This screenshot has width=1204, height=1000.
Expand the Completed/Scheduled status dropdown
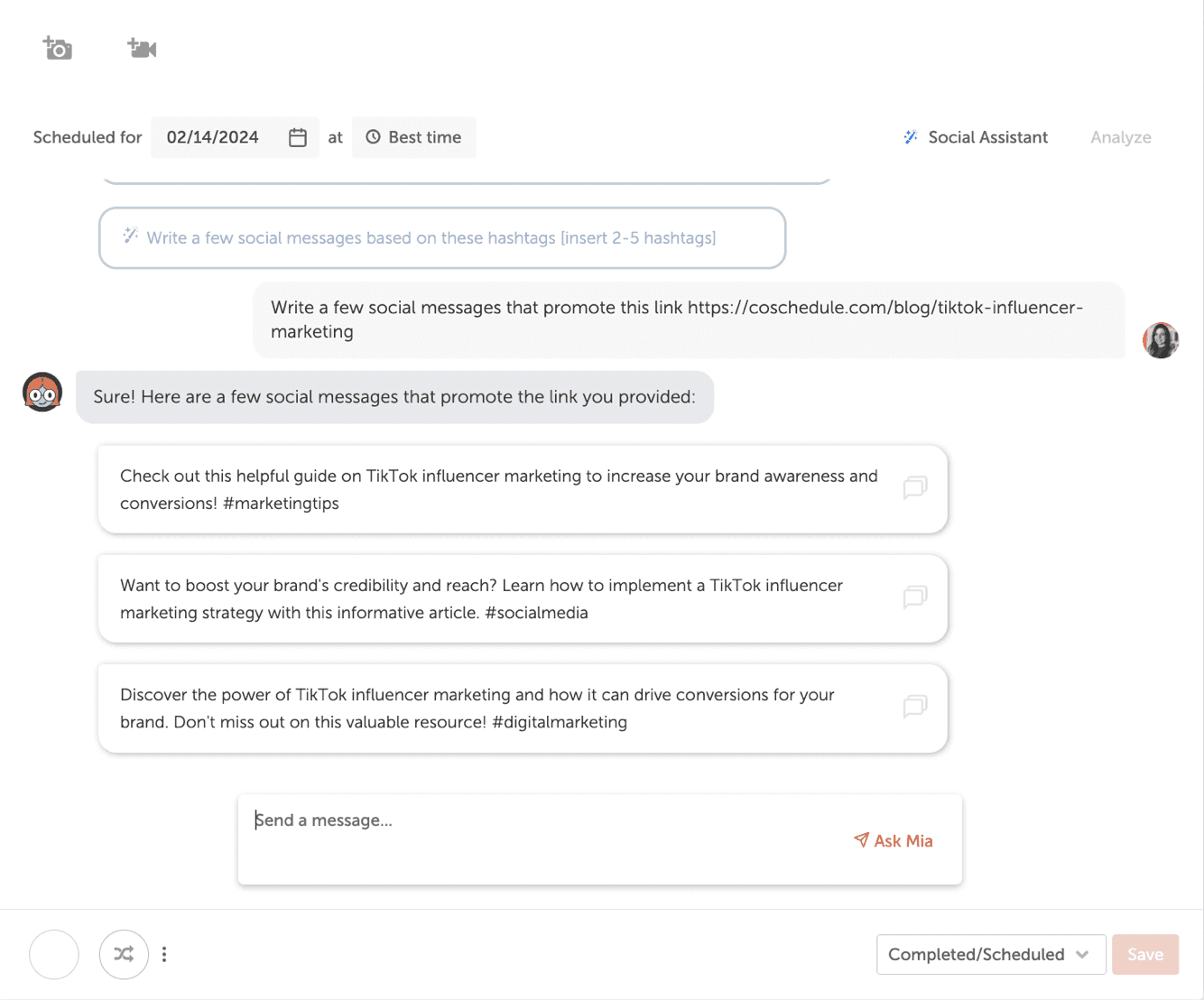[x=990, y=954]
